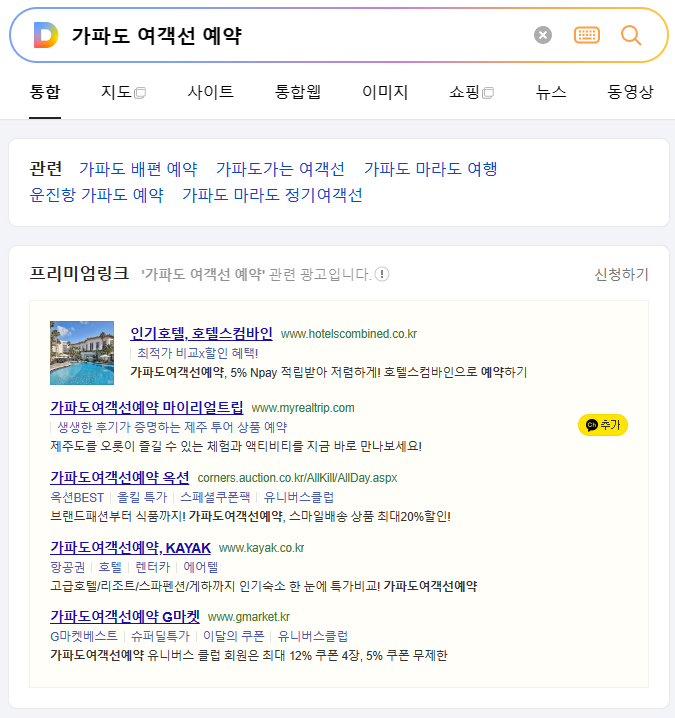Click the 스페셜쿠폰팩 sublink
This screenshot has height=718, width=675.
215,497
